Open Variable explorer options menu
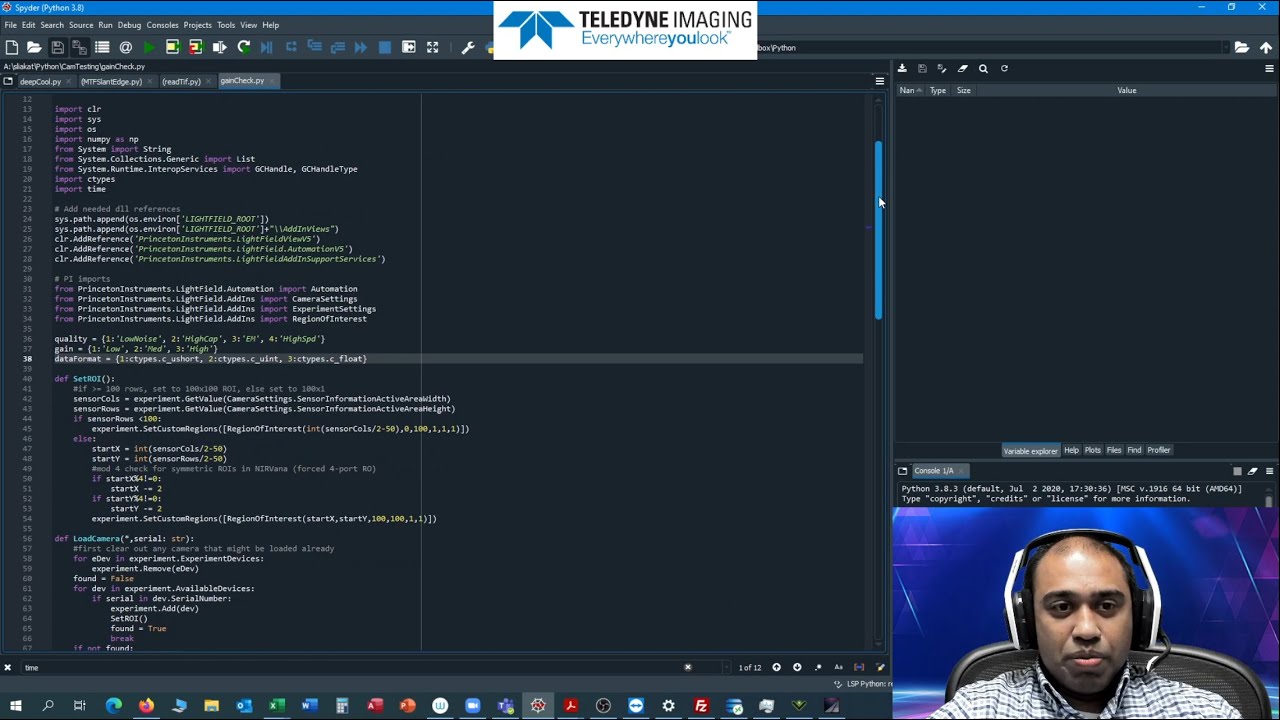 (x=1269, y=68)
